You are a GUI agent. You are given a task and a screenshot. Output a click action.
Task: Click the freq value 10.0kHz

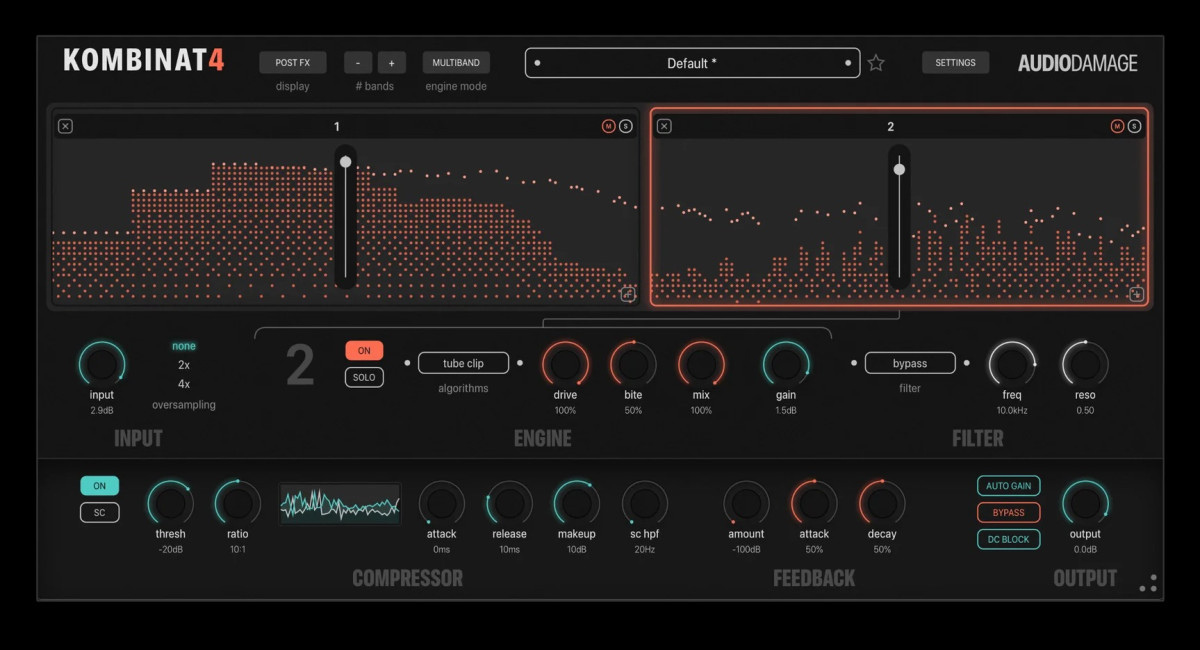(1012, 411)
